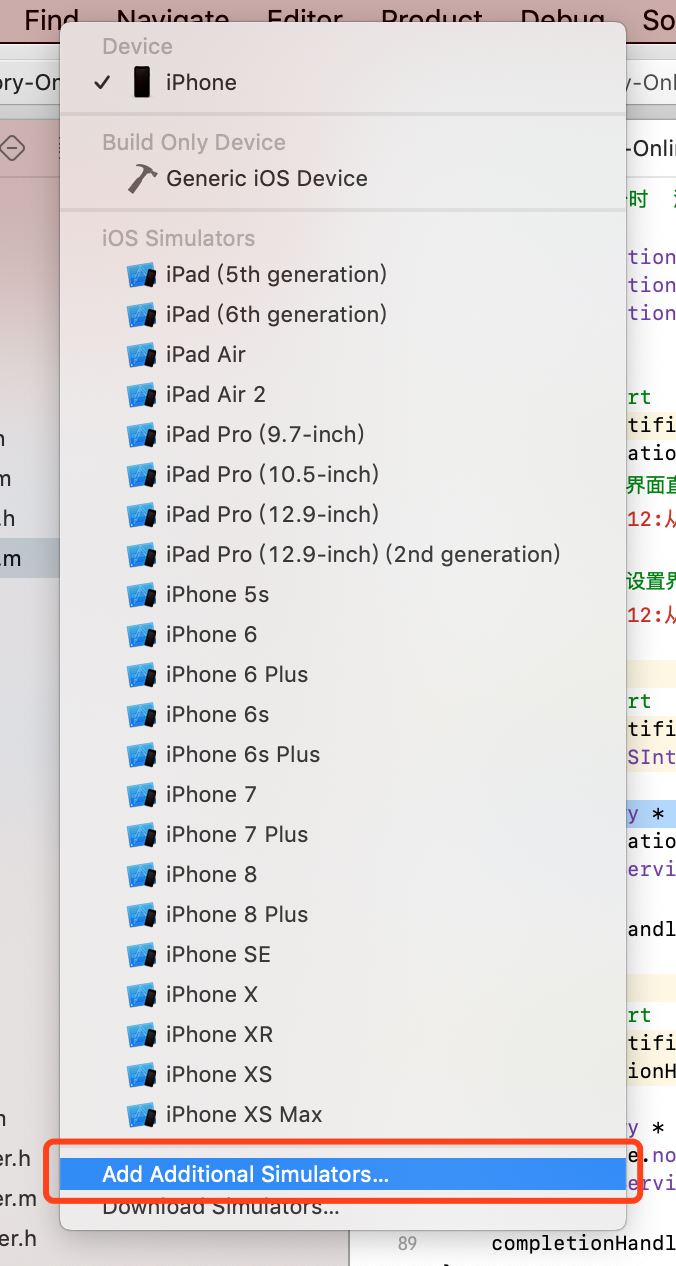676x1266 pixels.
Task: Open the Navigate menu
Action: point(173,19)
